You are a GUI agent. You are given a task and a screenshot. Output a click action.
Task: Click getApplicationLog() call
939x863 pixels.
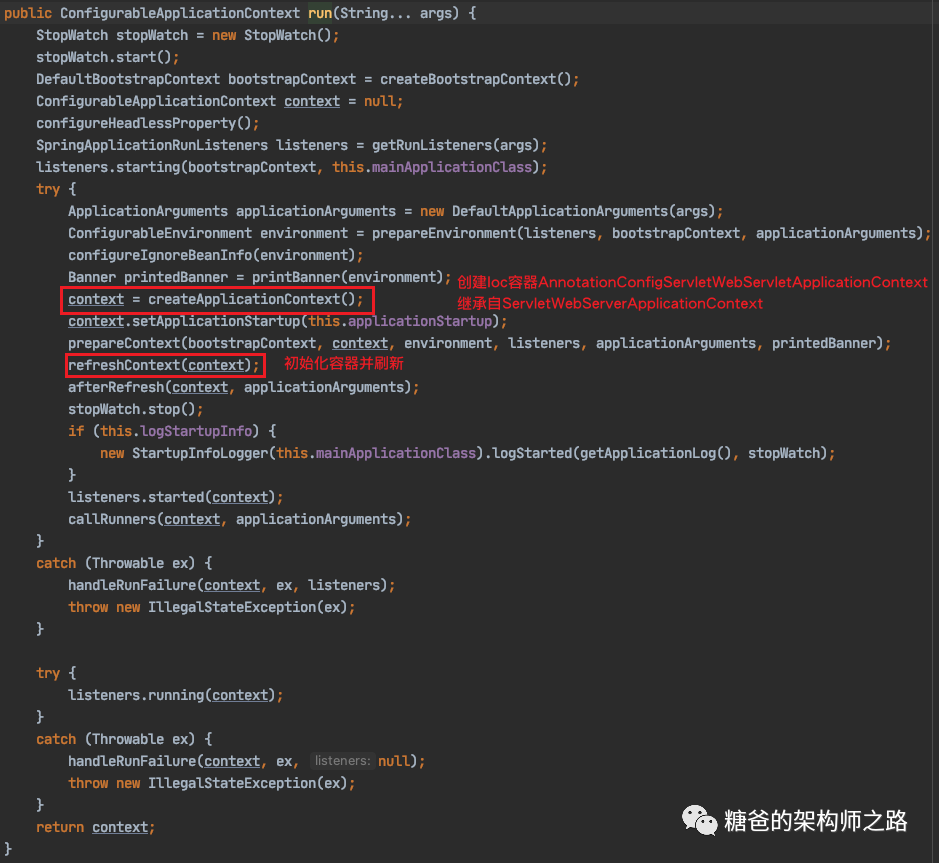click(655, 453)
